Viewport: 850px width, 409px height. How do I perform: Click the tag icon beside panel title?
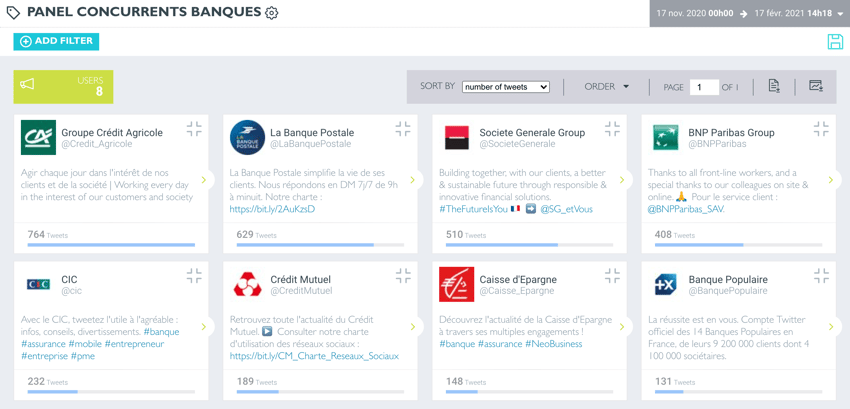13,12
